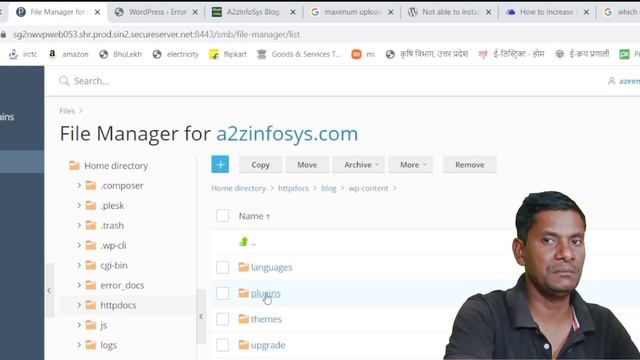Screen dimensions: 640x360
Task: Open the Archive dropdown
Action: [x=358, y=164]
